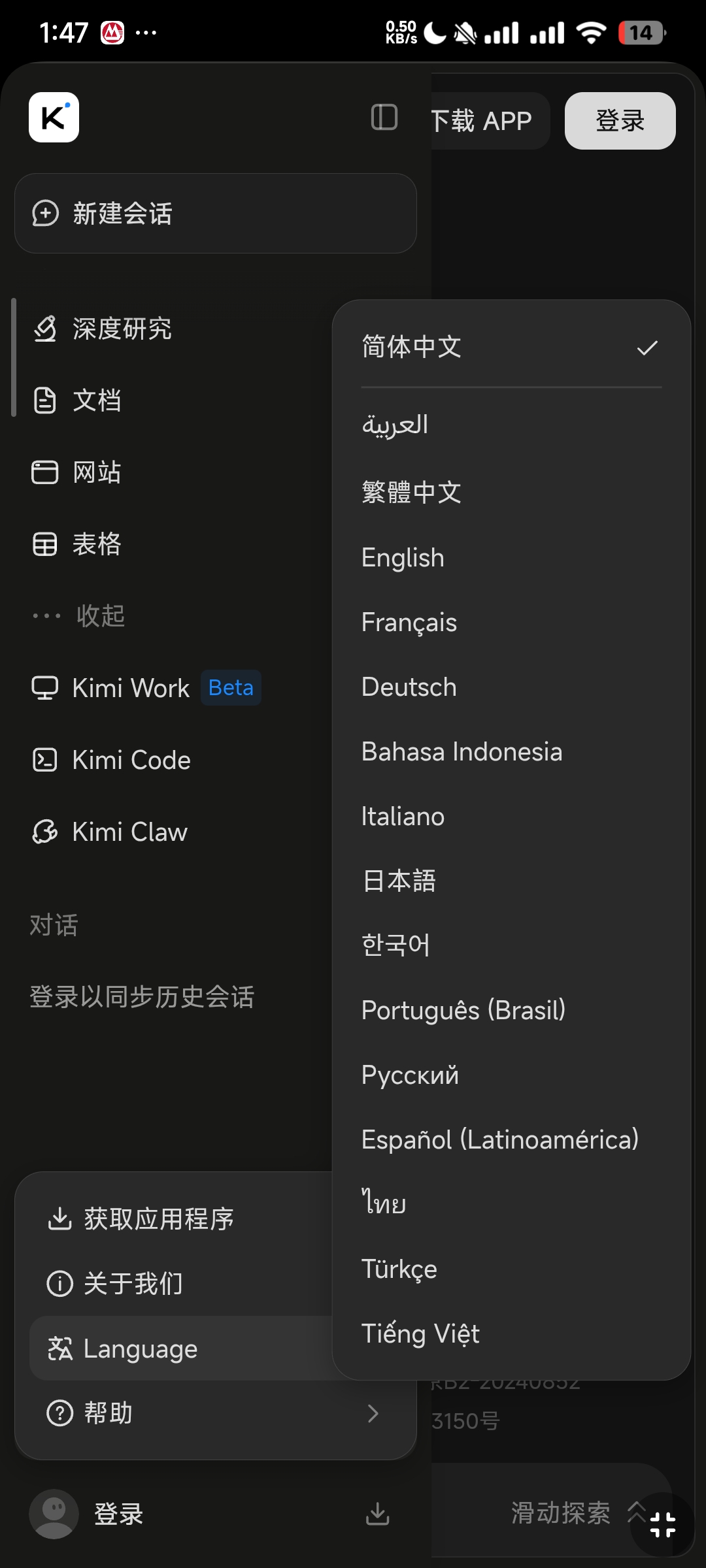Tap Kimi Work label
The height and width of the screenshot is (1568, 706).
coord(131,688)
